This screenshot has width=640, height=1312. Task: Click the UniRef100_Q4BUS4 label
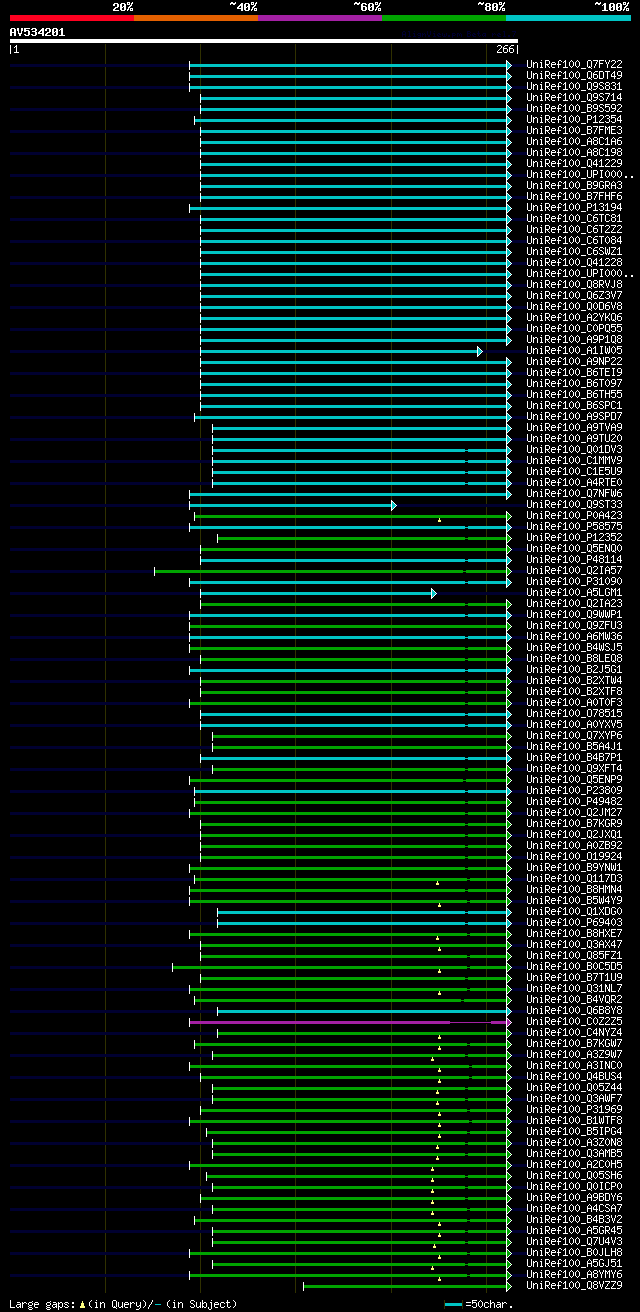tap(575, 1076)
